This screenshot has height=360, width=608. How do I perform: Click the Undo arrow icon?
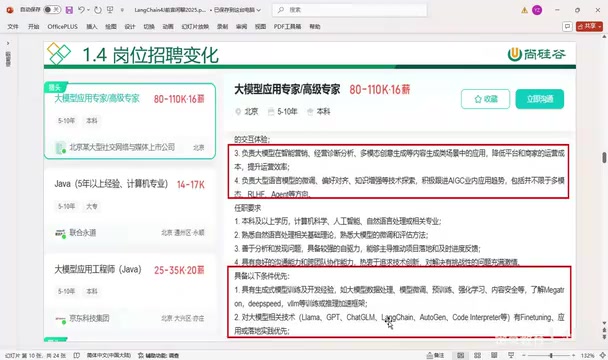pyautogui.click(x=81, y=10)
